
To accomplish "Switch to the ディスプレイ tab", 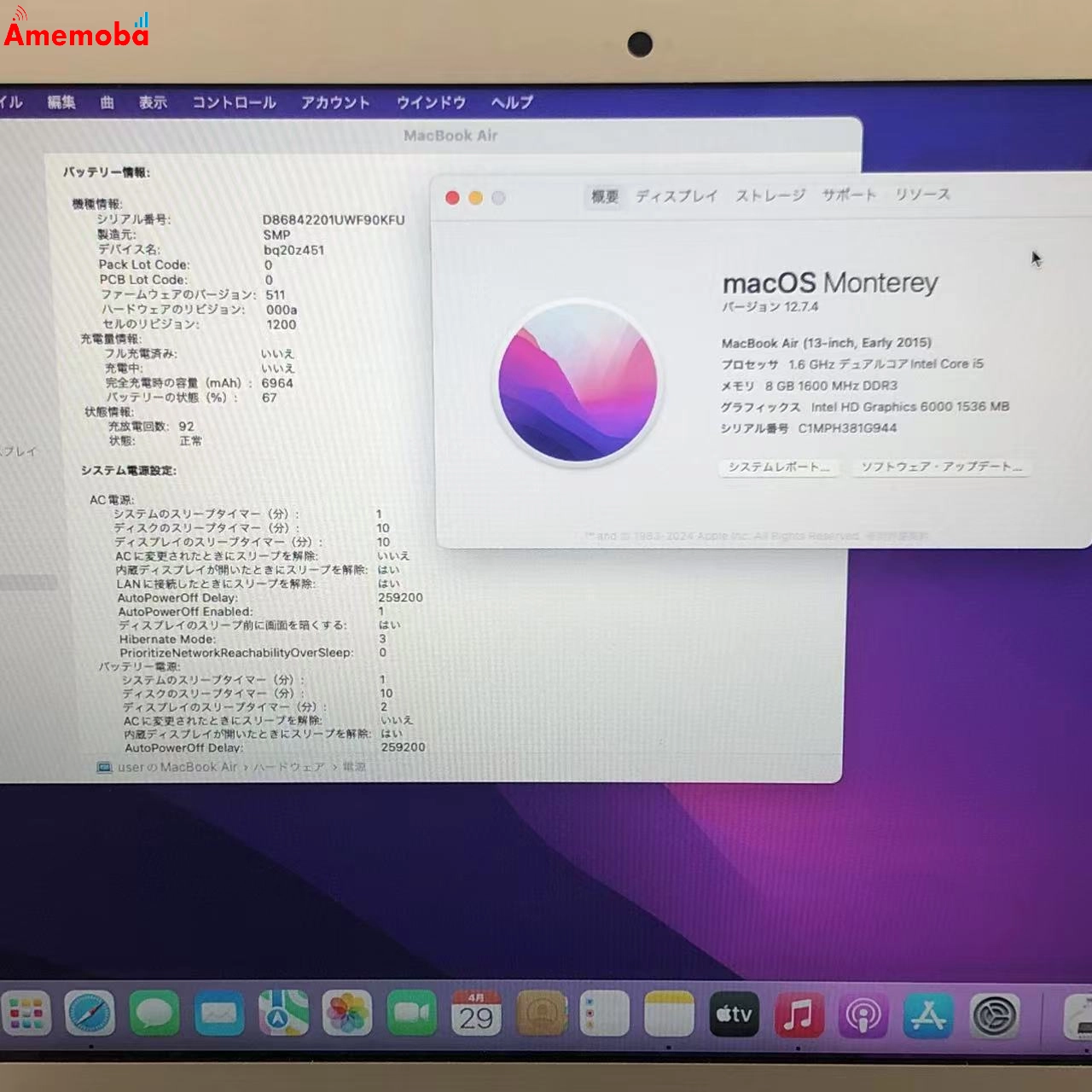I will pos(677,196).
